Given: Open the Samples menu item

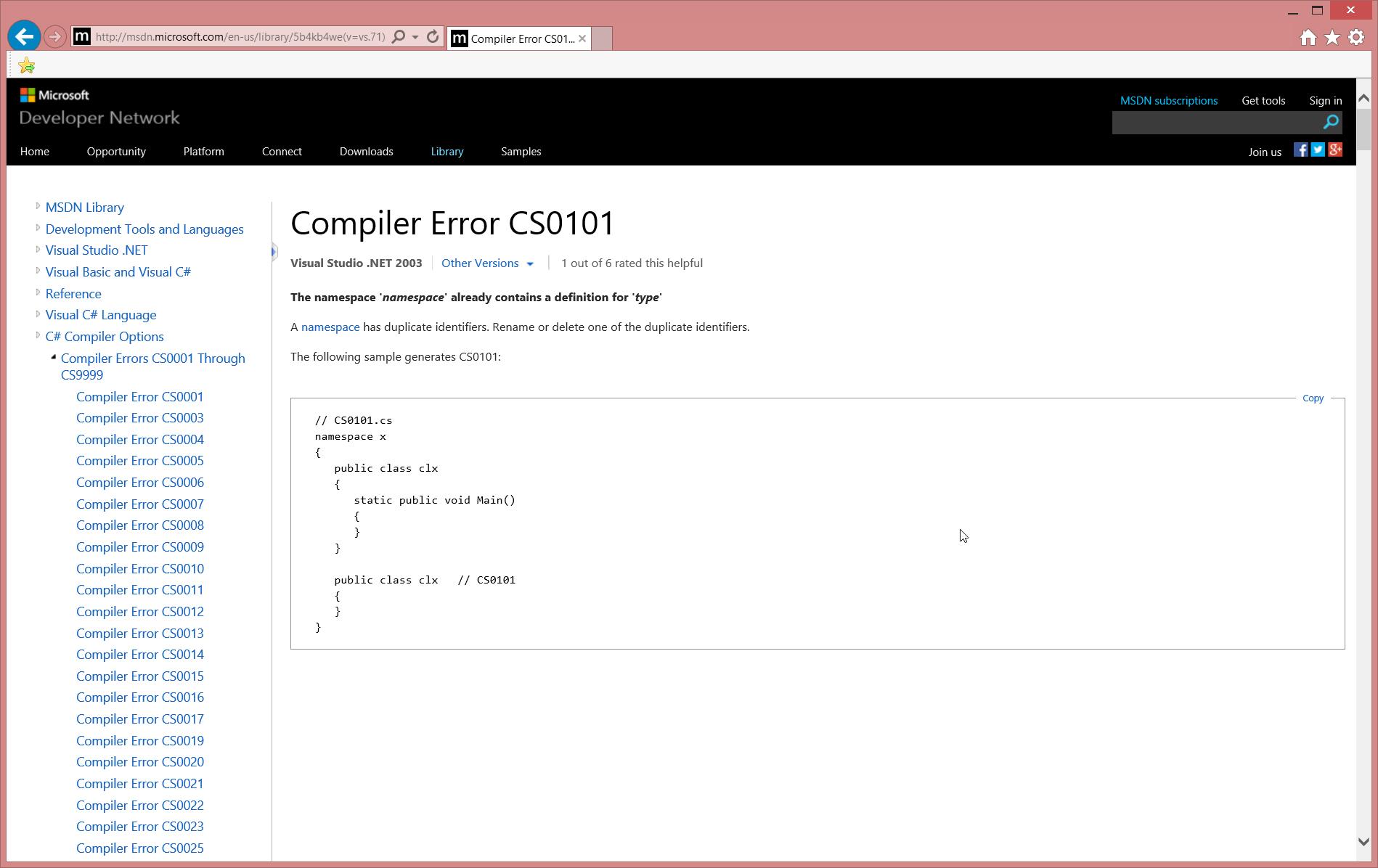Looking at the screenshot, I should (521, 151).
